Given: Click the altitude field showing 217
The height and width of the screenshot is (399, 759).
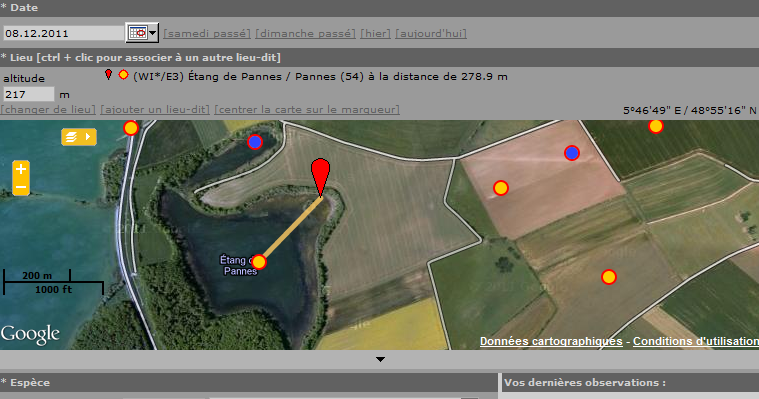Looking at the screenshot, I should pyautogui.click(x=29, y=94).
